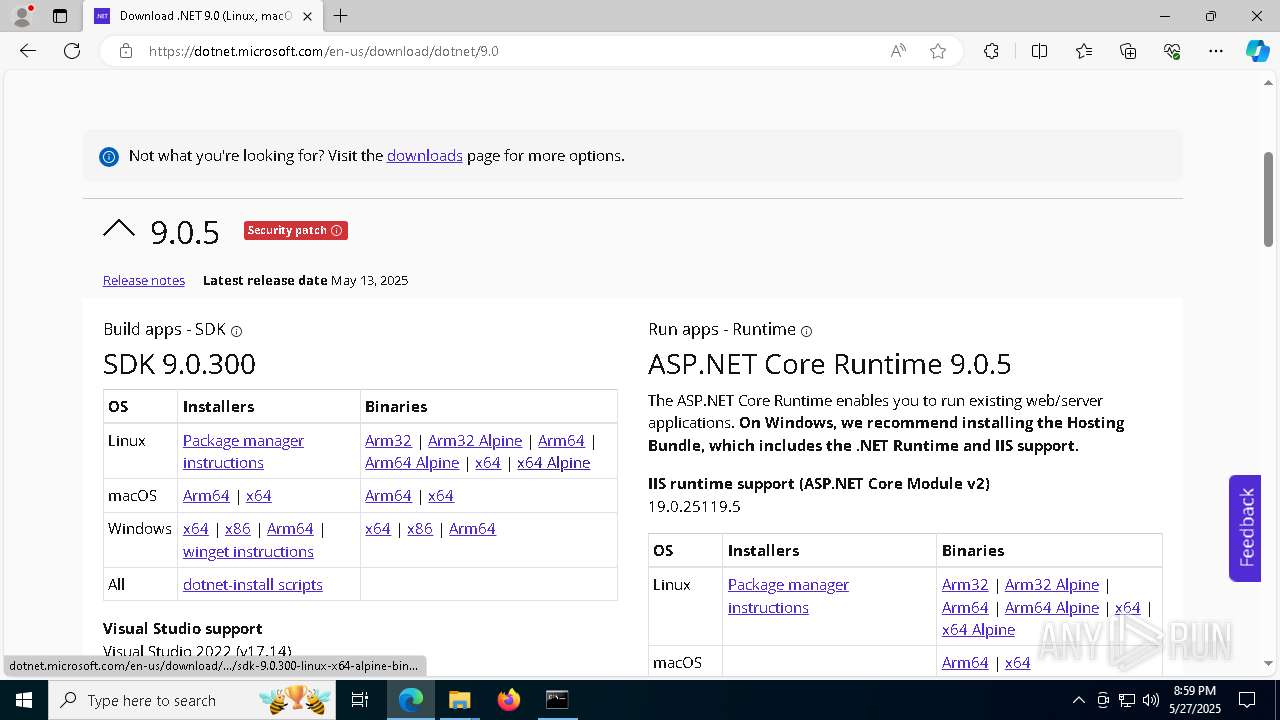Open the Feedback side button
1280x720 pixels.
(x=1245, y=528)
